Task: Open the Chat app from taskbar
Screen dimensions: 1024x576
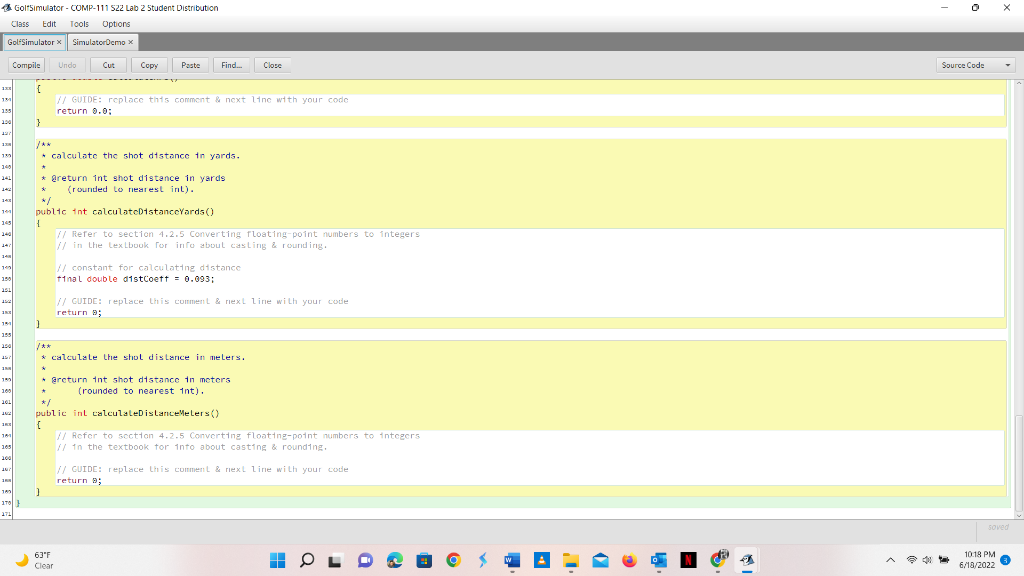Action: (x=365, y=560)
